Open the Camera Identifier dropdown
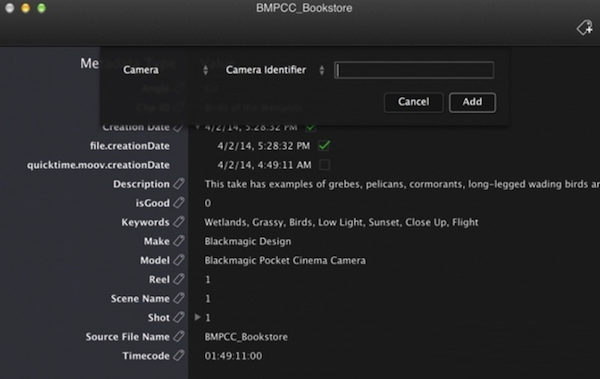Image resolution: width=600 pixels, height=379 pixels. point(275,70)
